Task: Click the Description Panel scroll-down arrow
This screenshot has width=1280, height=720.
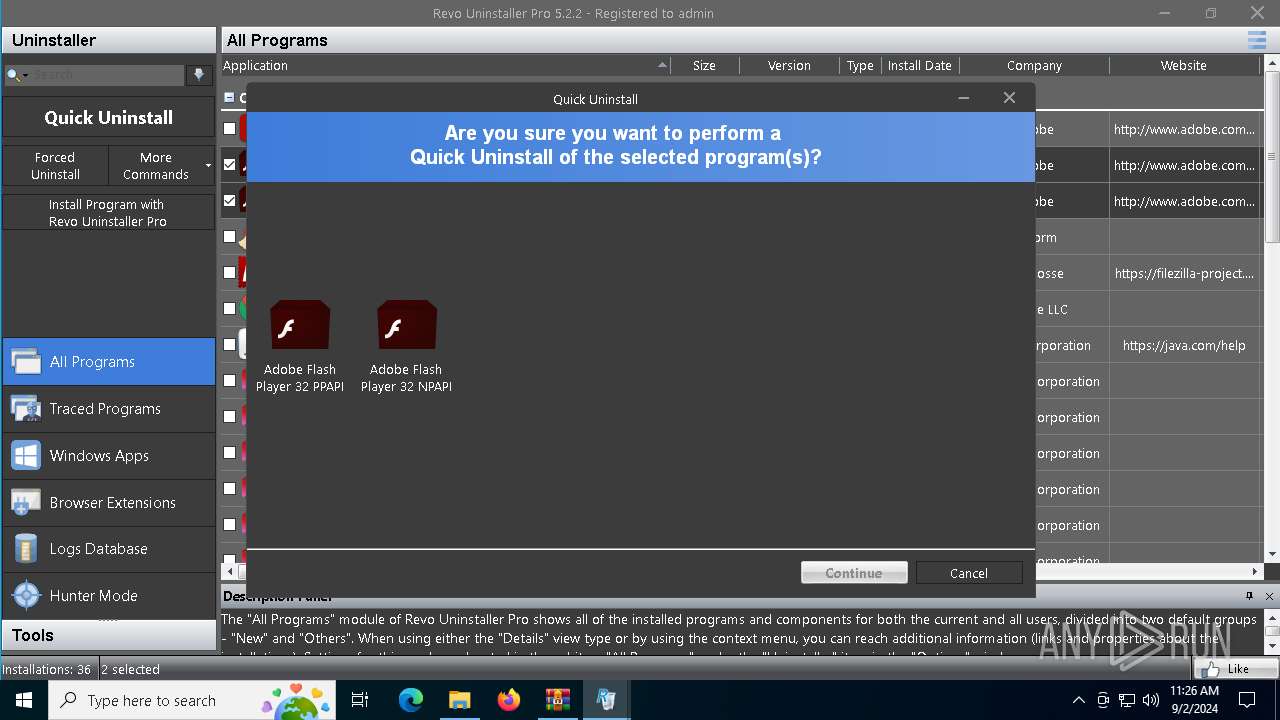Action: pos(1272,648)
